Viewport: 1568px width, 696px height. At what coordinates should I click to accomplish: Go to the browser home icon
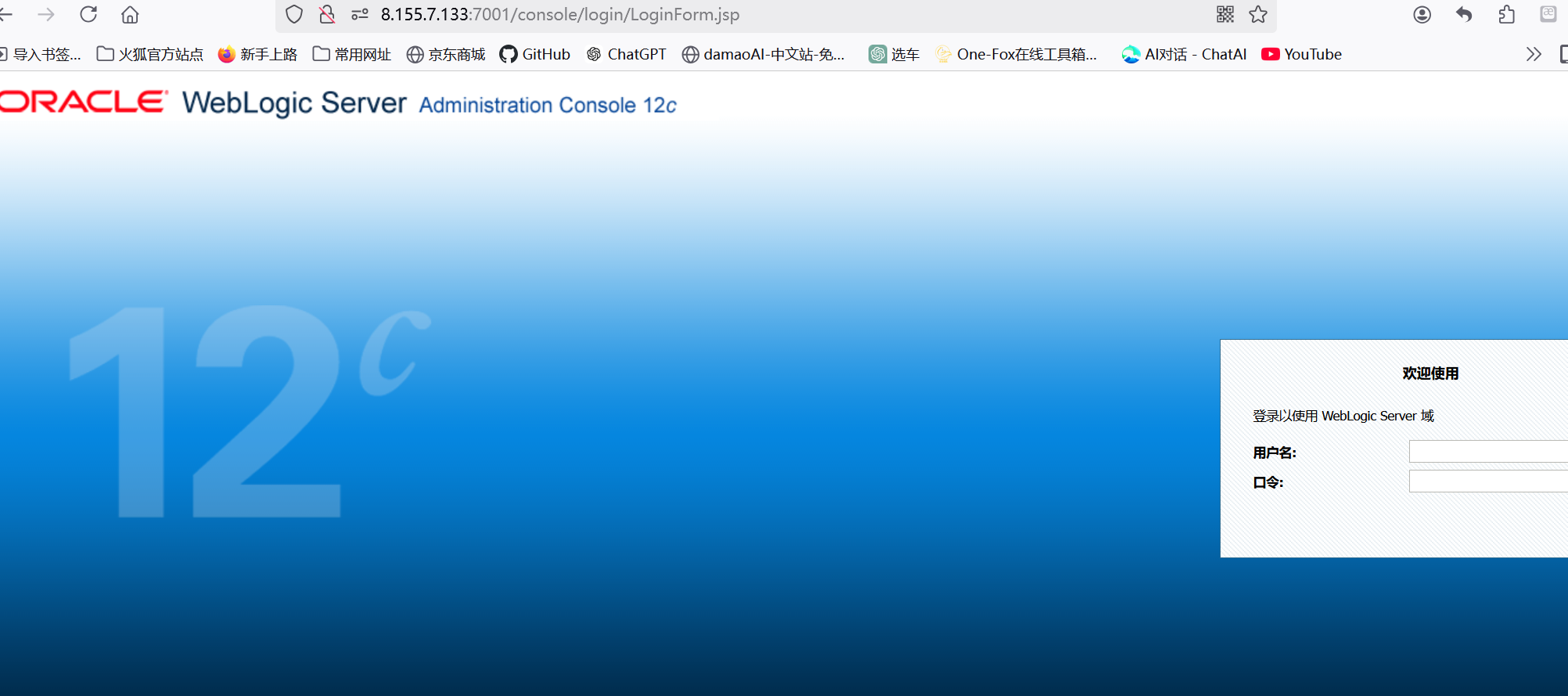pos(130,14)
